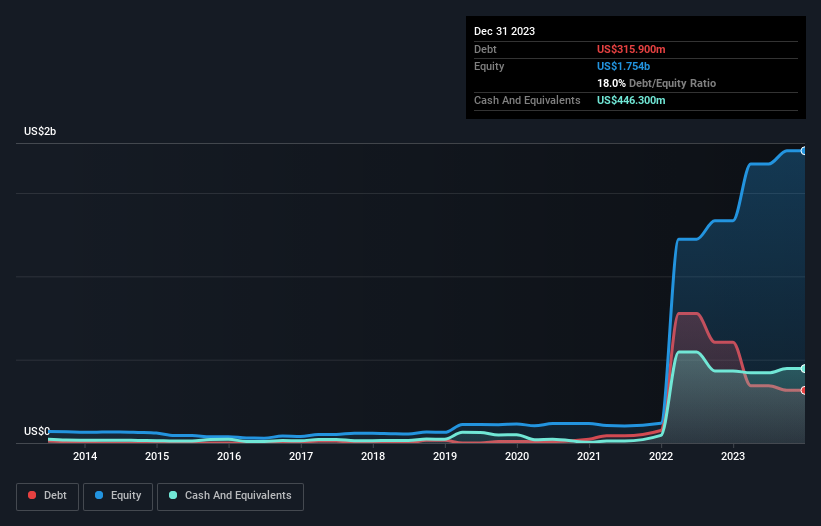821x526 pixels.
Task: Click the 2021 x-axis label
Action: [x=589, y=456]
